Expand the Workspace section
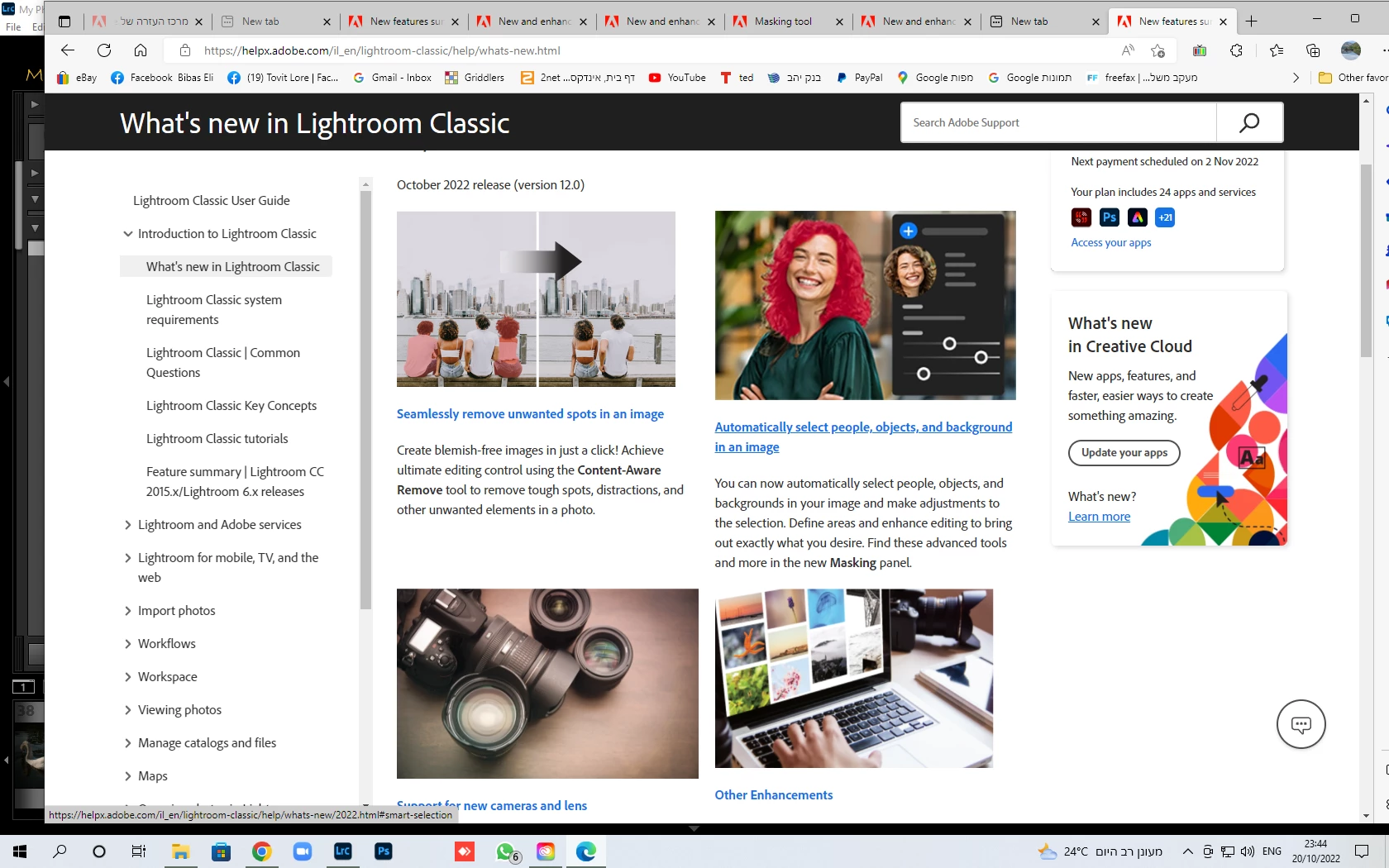 coord(128,677)
